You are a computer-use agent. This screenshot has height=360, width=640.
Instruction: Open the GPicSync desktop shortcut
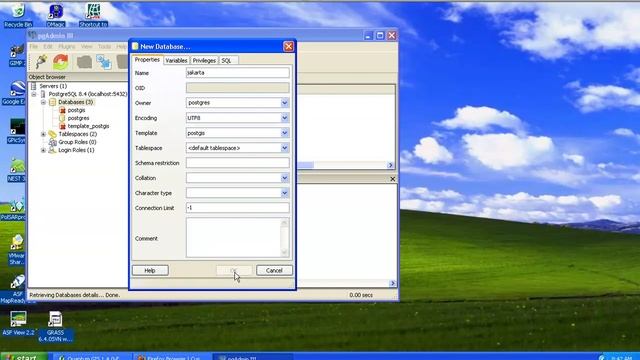pos(16,131)
